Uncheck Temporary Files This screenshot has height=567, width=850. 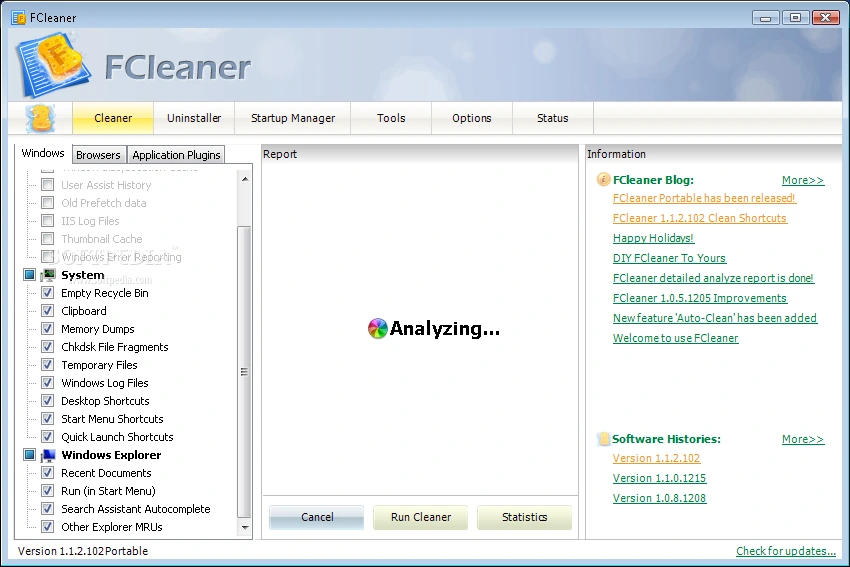[48, 365]
